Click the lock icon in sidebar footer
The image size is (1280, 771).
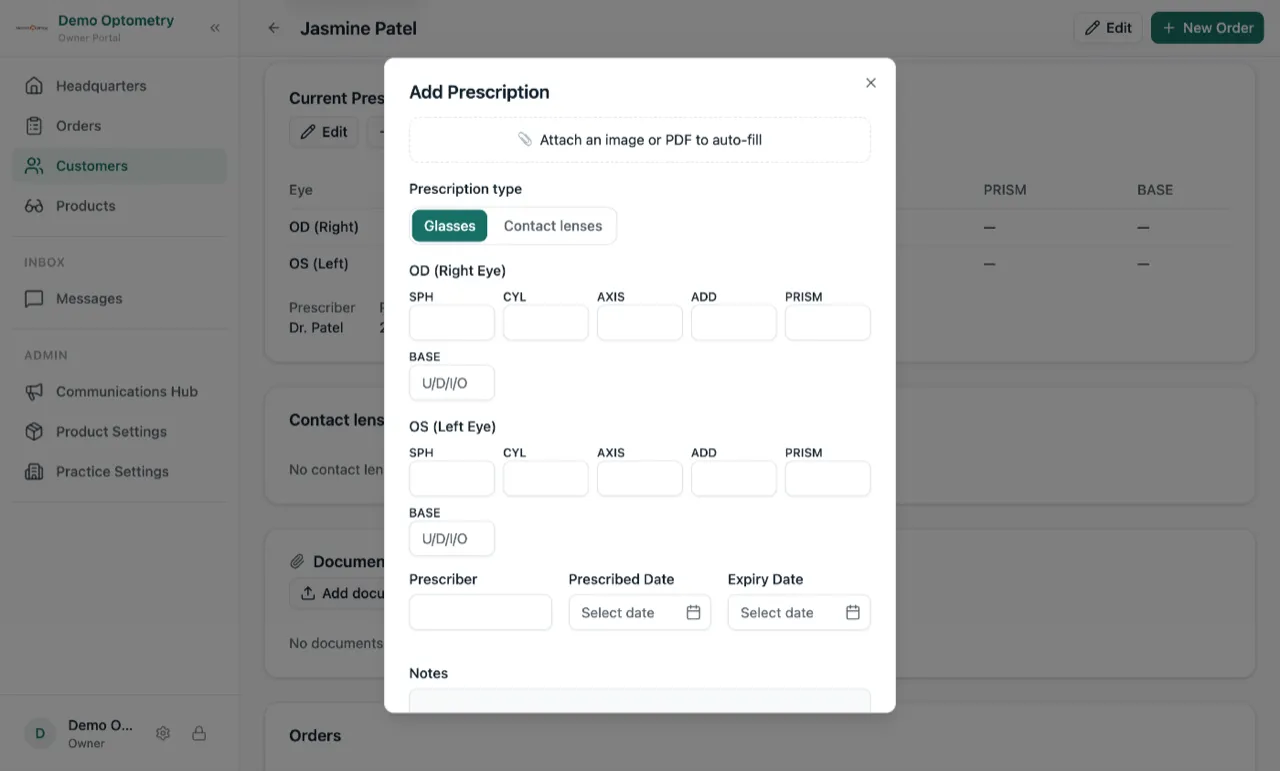[x=199, y=733]
